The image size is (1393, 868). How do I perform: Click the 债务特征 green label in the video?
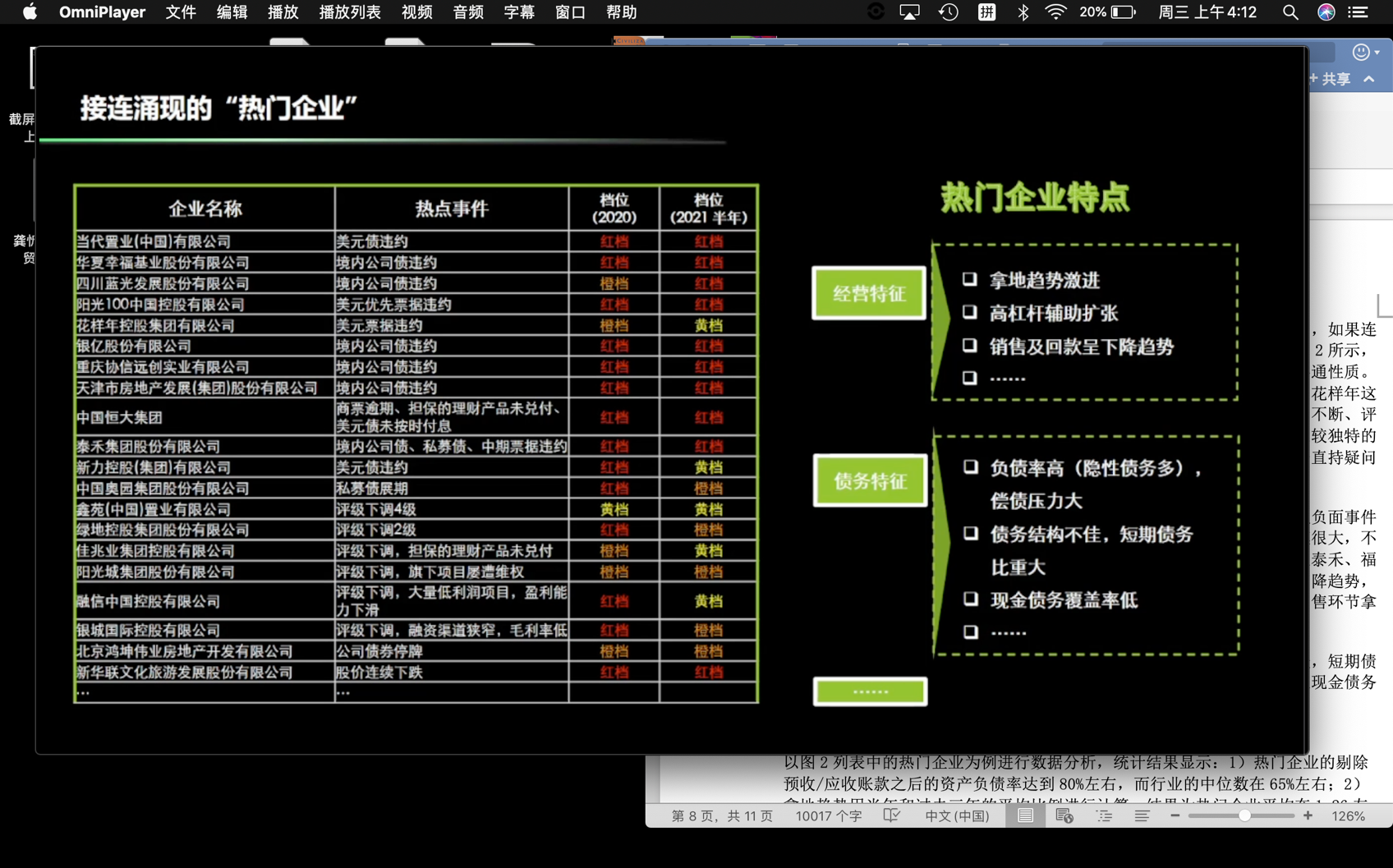tap(870, 480)
